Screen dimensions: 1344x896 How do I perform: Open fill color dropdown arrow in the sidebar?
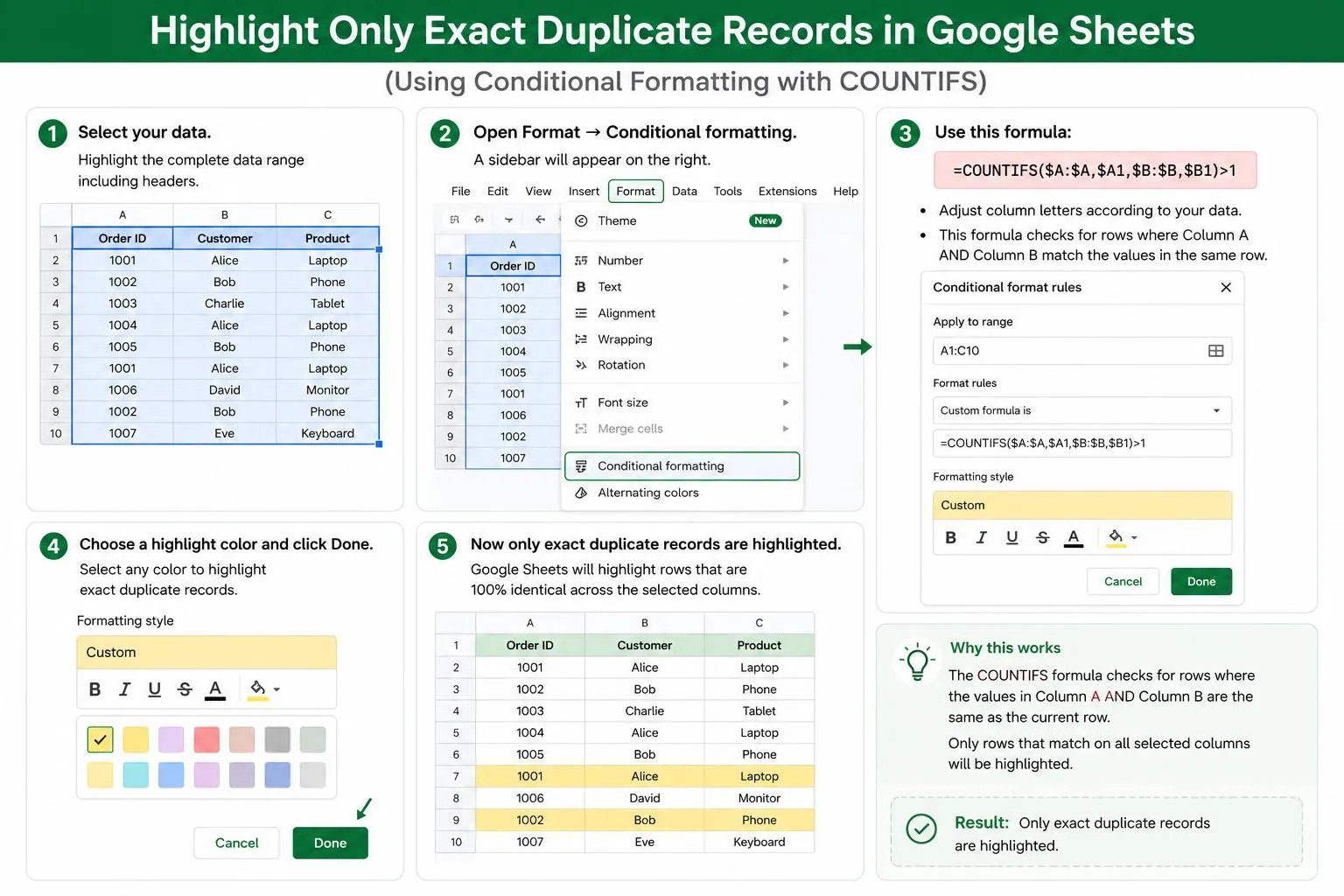pyautogui.click(x=1135, y=538)
